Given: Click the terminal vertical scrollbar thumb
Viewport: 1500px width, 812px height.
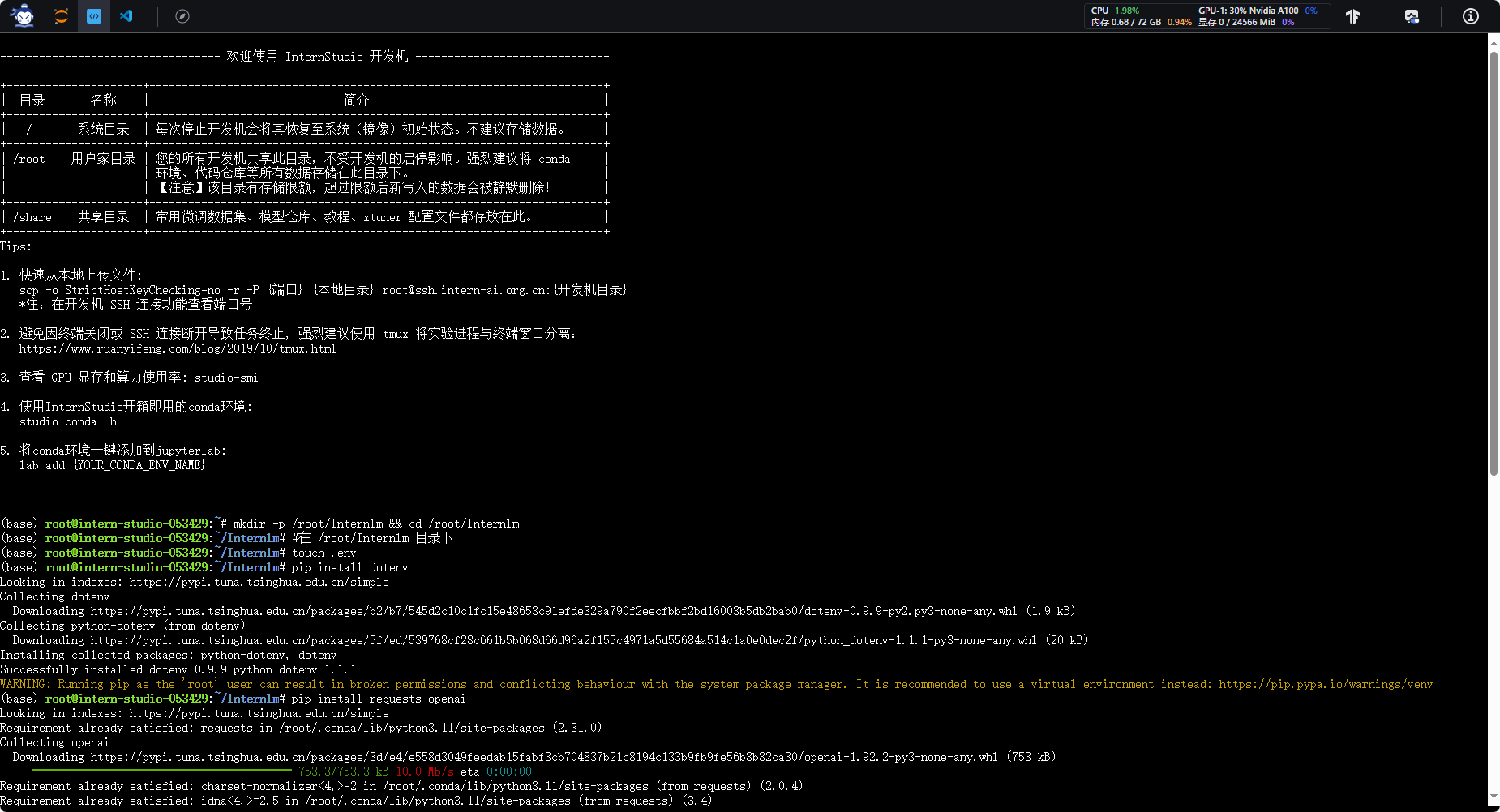Looking at the screenshot, I should (1494, 263).
